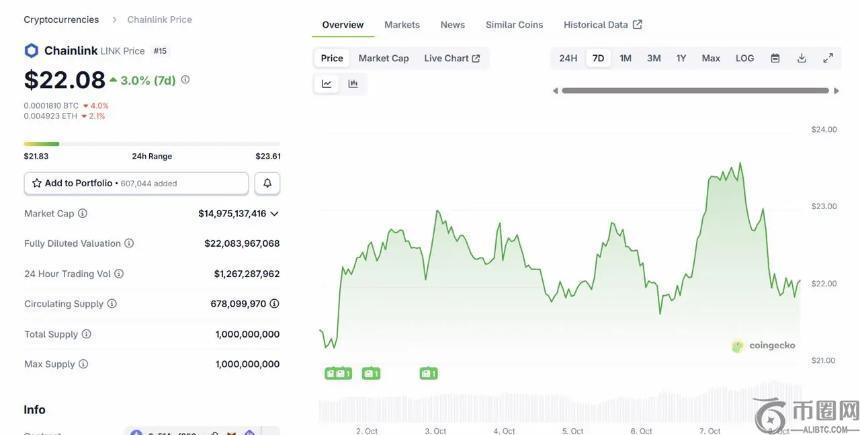
Task: Click left arrow of chart range scroller
Action: 556,91
